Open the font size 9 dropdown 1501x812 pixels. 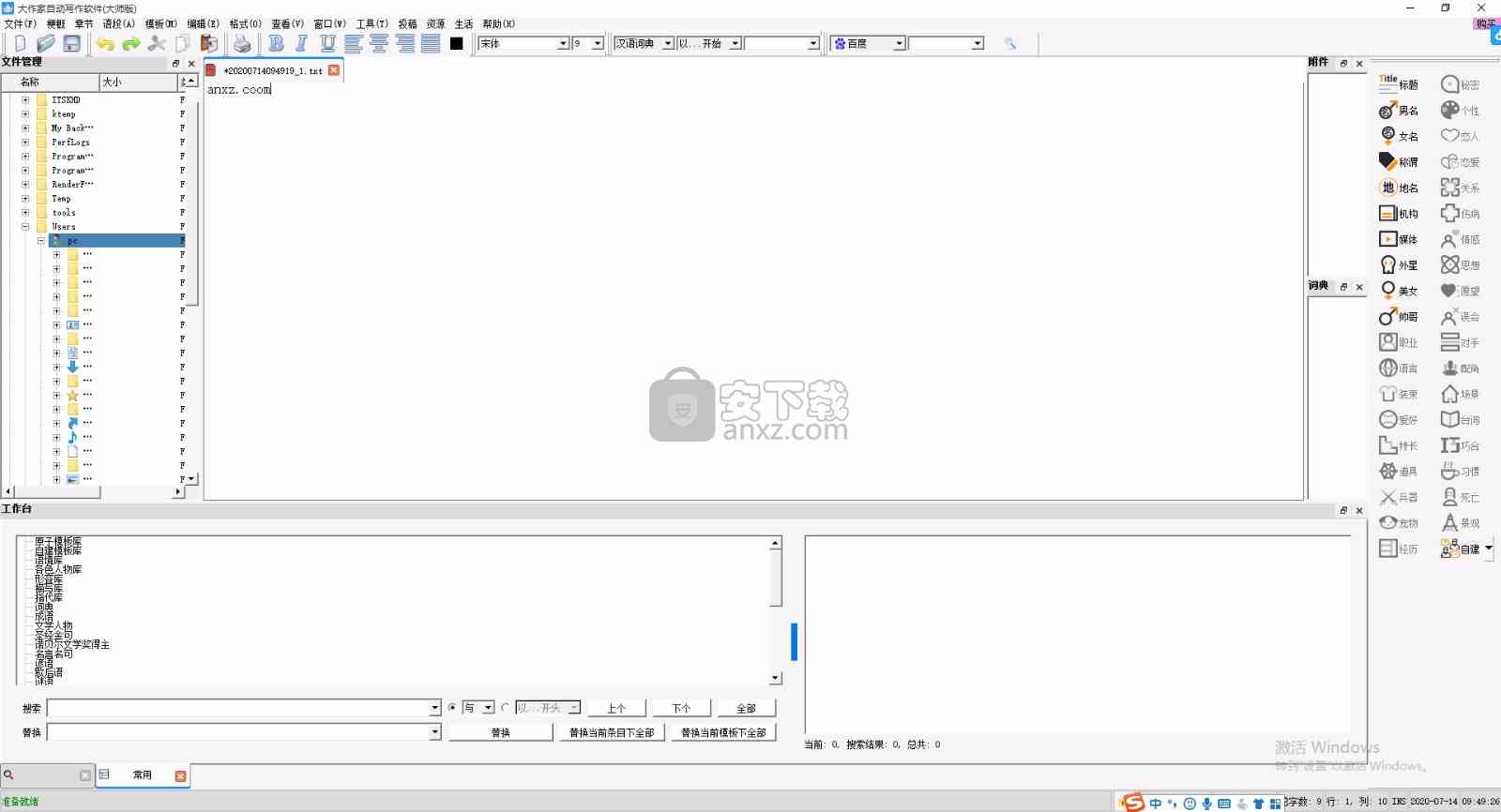click(598, 43)
